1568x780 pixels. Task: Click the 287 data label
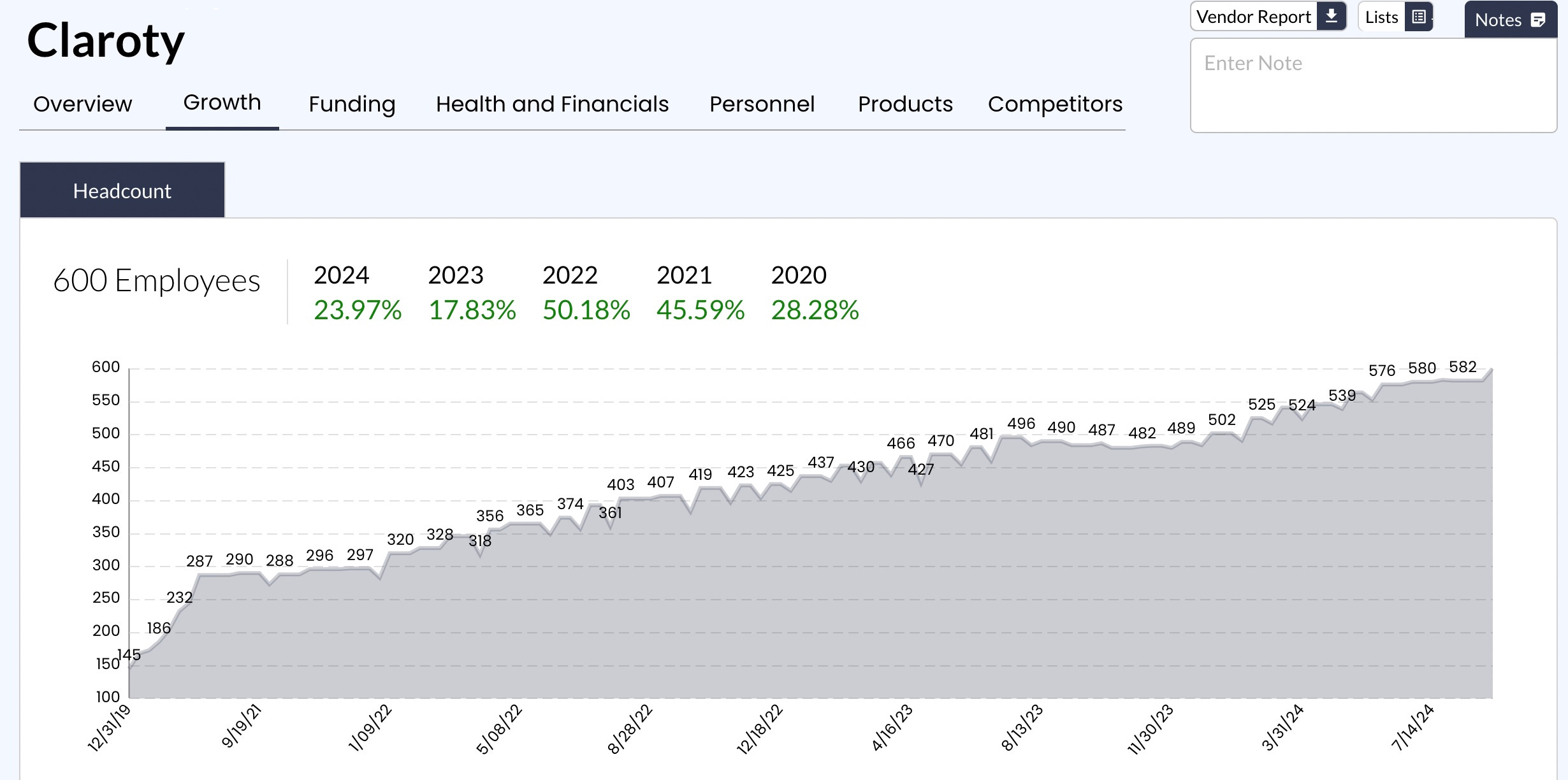(x=200, y=561)
